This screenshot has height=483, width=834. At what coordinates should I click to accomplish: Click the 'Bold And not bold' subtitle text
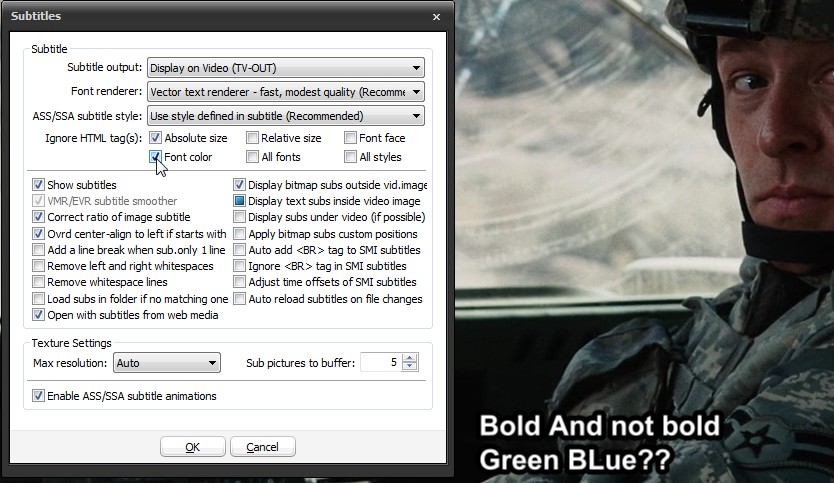pyautogui.click(x=599, y=426)
